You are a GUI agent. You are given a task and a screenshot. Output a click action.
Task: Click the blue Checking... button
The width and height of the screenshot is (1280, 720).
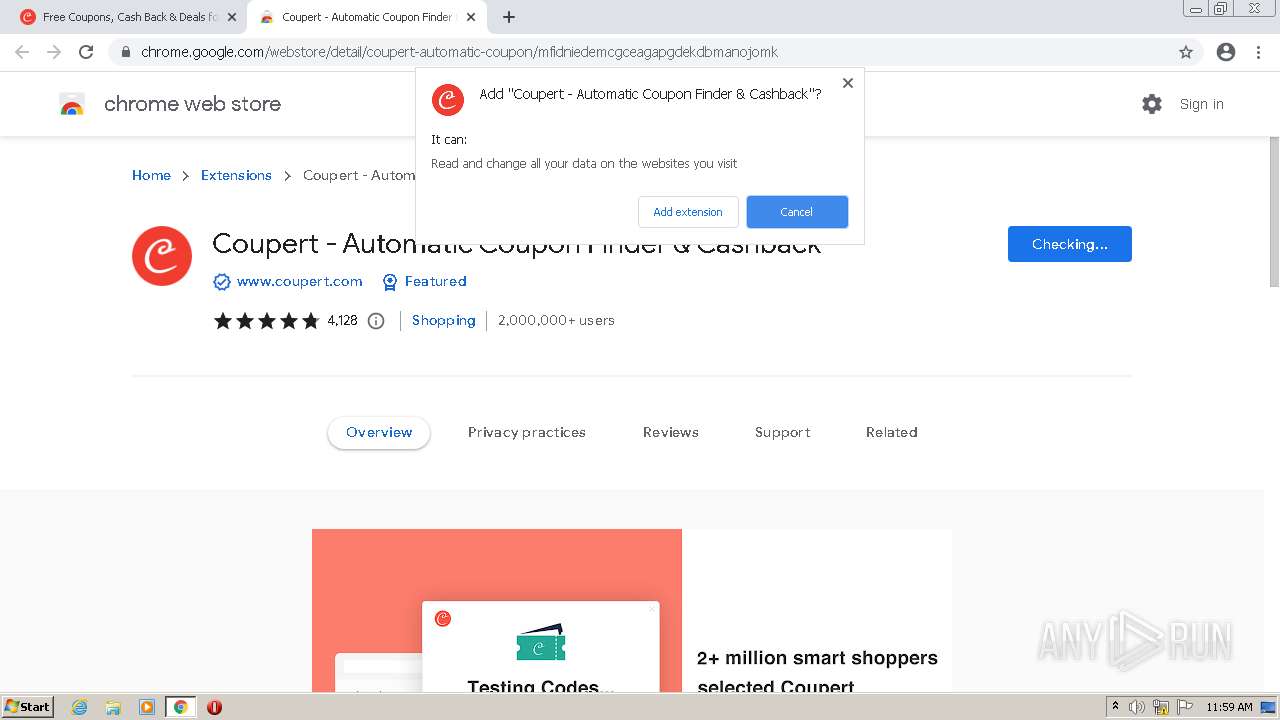(x=1070, y=244)
